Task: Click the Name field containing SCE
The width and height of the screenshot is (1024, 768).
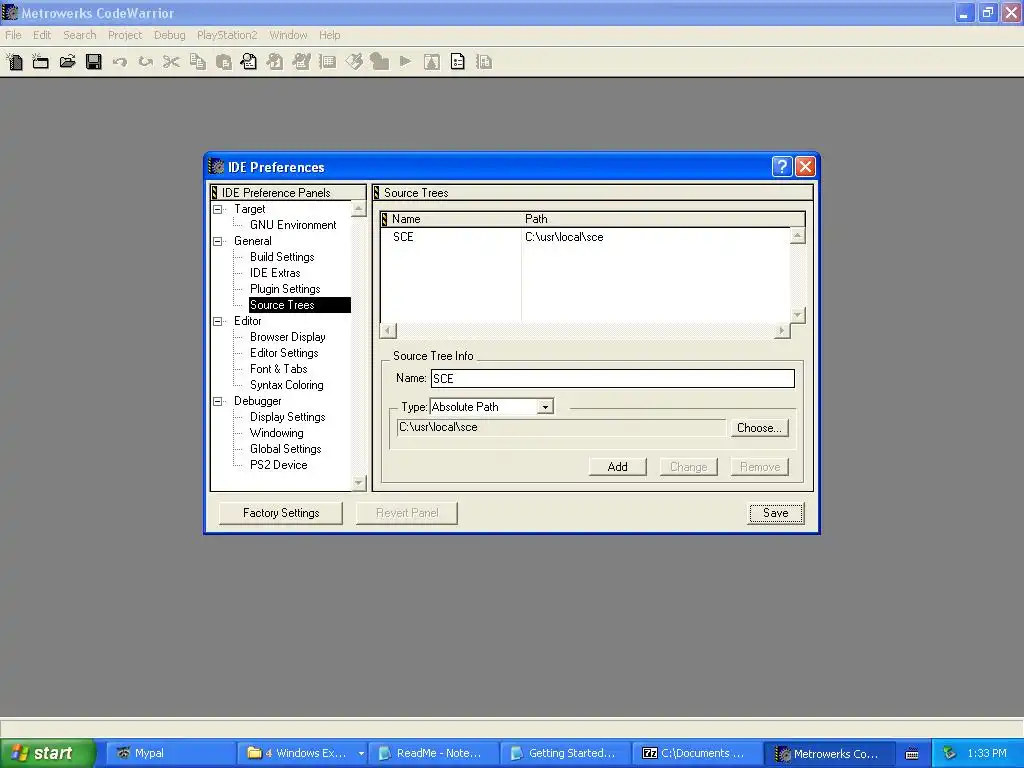Action: pos(613,379)
